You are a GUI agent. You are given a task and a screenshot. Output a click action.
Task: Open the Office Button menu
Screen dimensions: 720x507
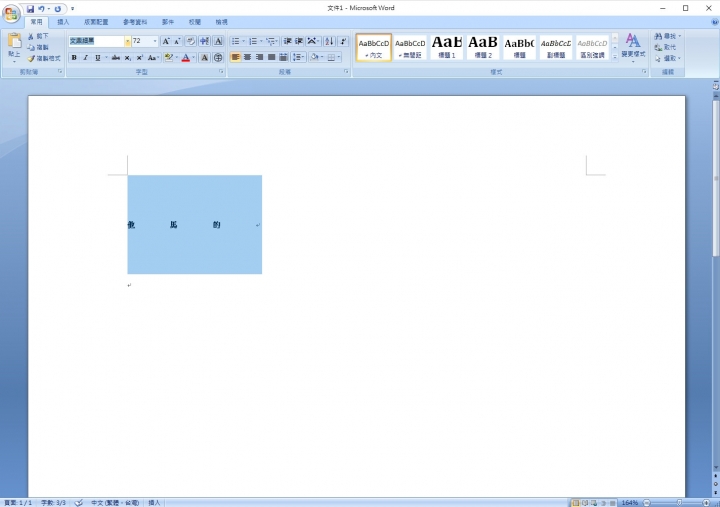point(11,13)
